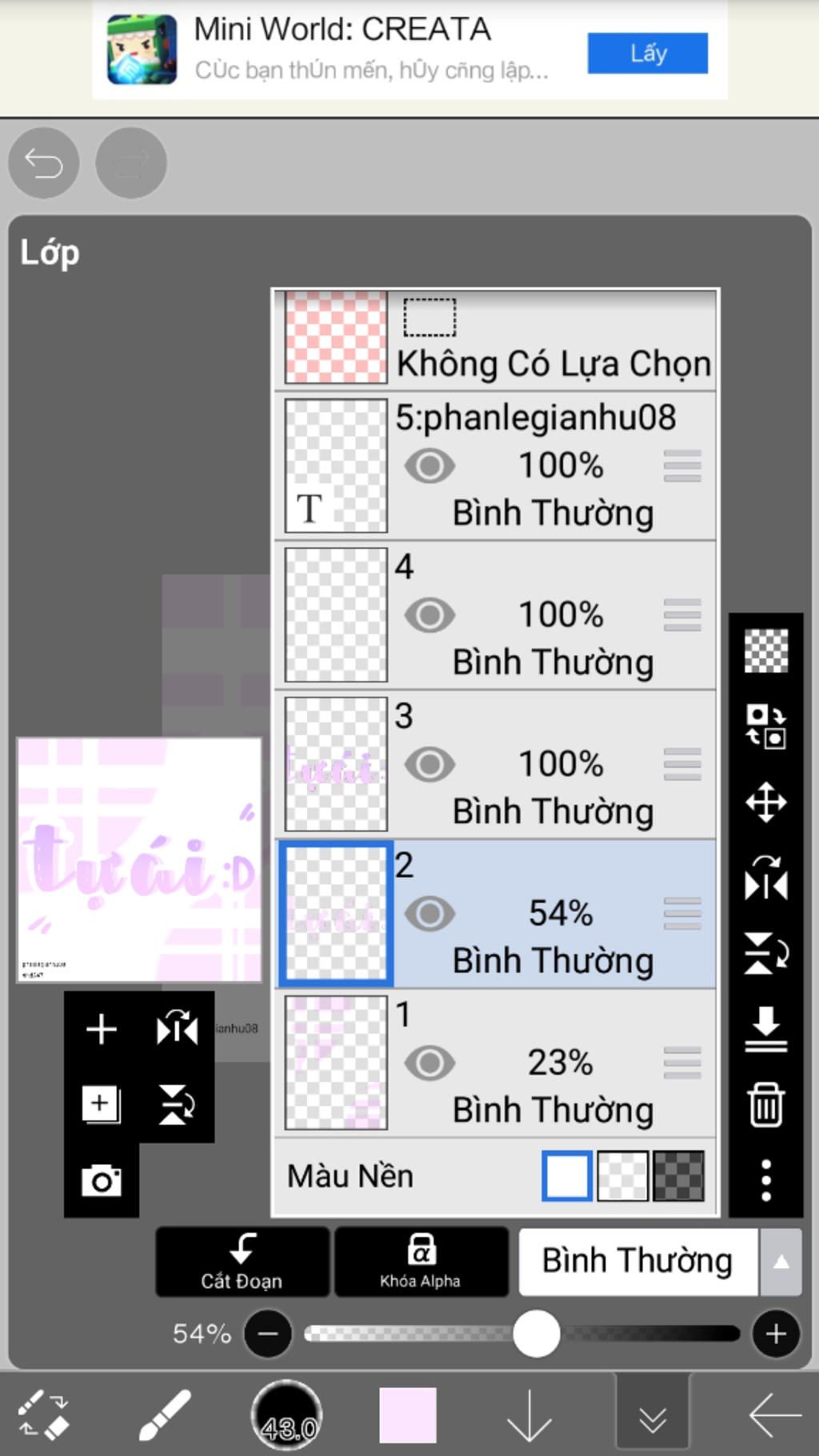Screen dimensions: 819x1456
Task: Select the Không Có Lựa Chọn selection layer
Action: pos(496,338)
